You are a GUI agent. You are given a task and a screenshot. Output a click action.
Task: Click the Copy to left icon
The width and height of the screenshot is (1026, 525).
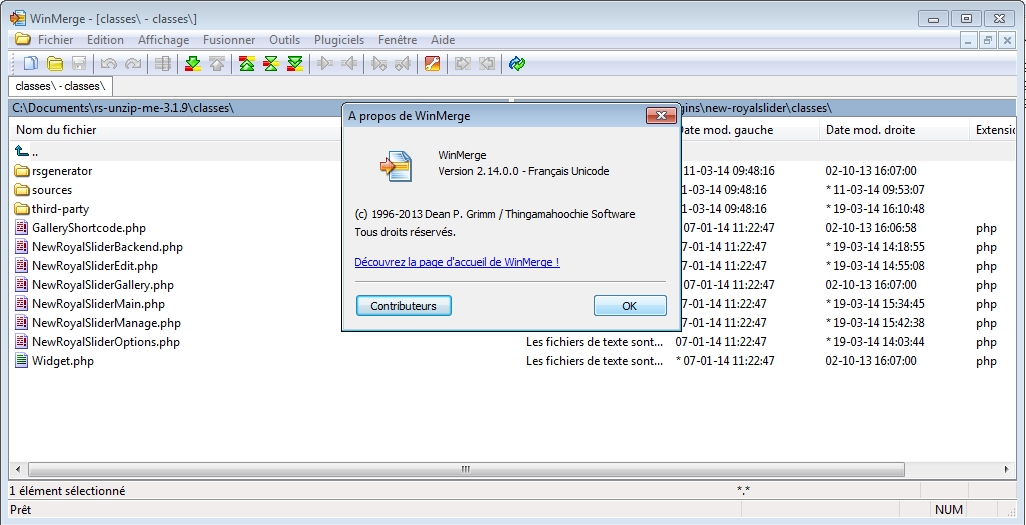coord(349,63)
